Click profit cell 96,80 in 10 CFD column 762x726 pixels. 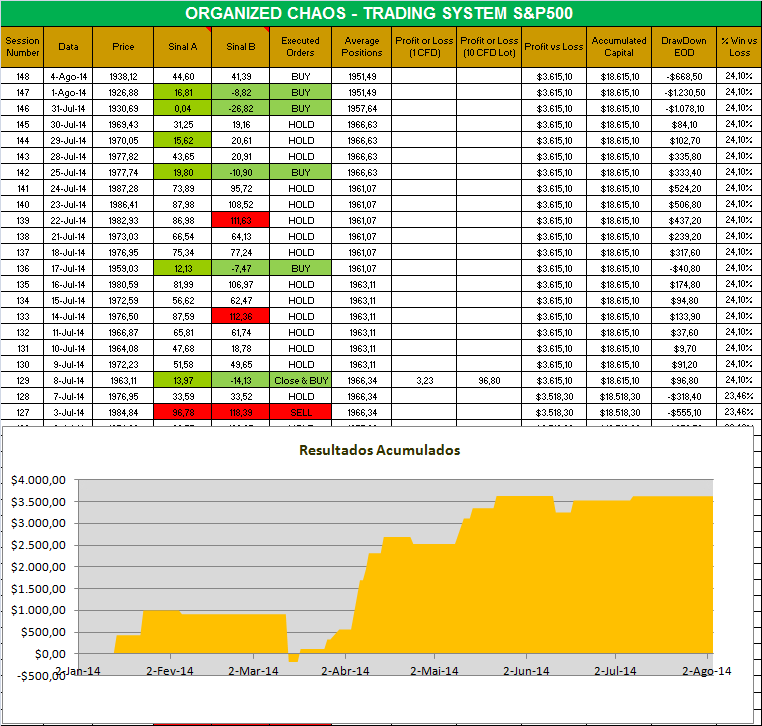pyautogui.click(x=489, y=380)
